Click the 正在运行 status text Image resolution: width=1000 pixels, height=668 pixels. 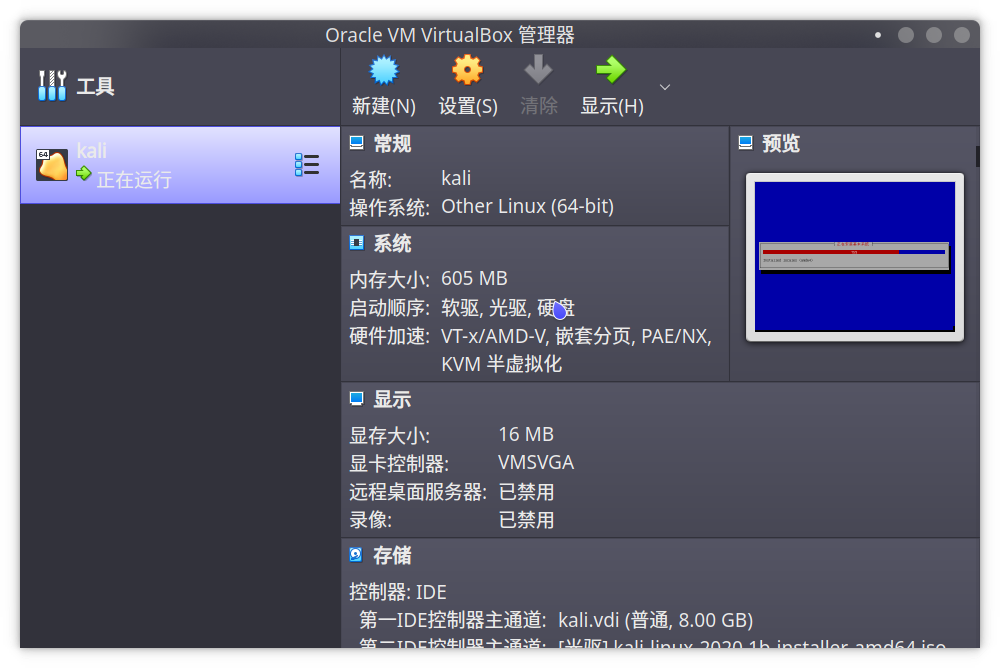click(134, 179)
